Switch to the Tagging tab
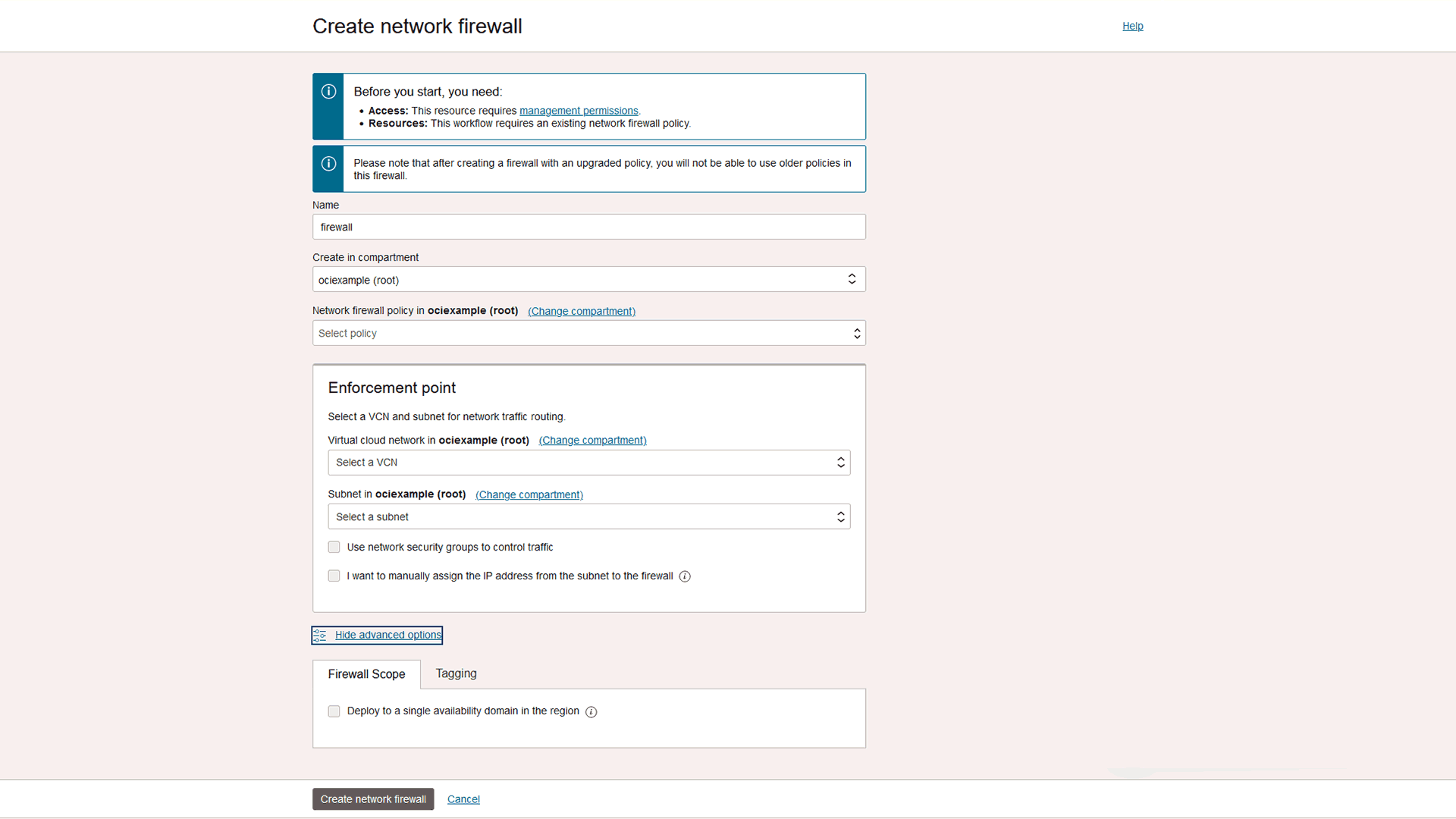Image resolution: width=1456 pixels, height=819 pixels. pos(455,673)
